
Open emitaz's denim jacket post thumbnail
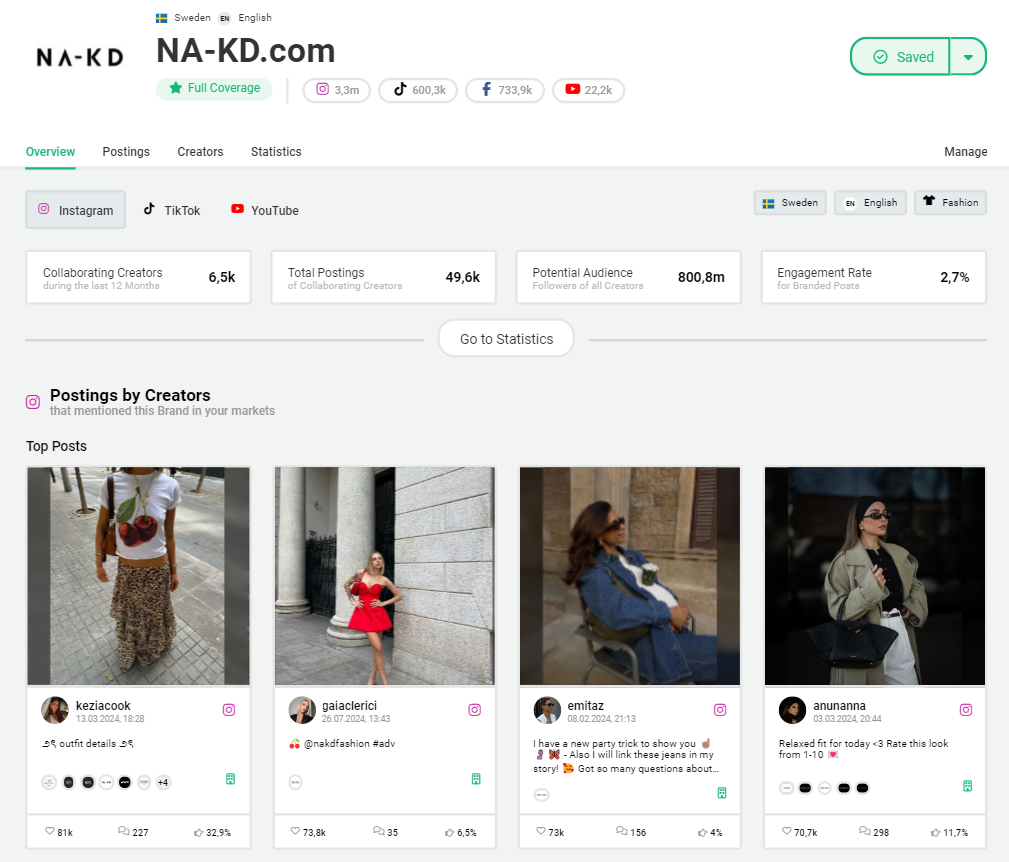pyautogui.click(x=630, y=576)
